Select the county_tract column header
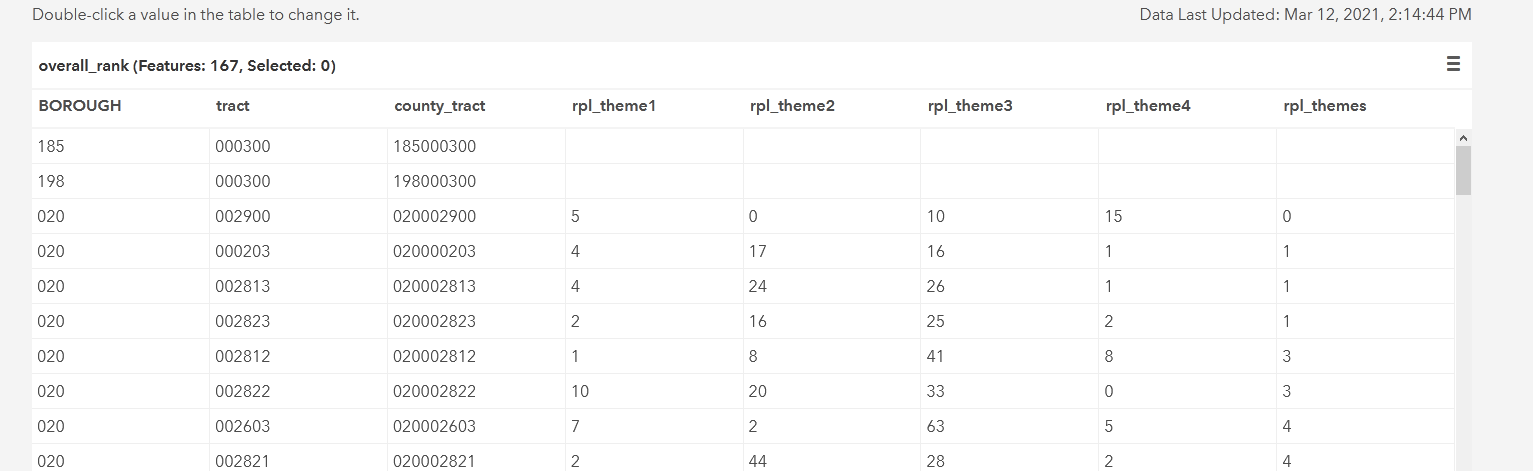Image resolution: width=1533 pixels, height=471 pixels. coord(440,106)
